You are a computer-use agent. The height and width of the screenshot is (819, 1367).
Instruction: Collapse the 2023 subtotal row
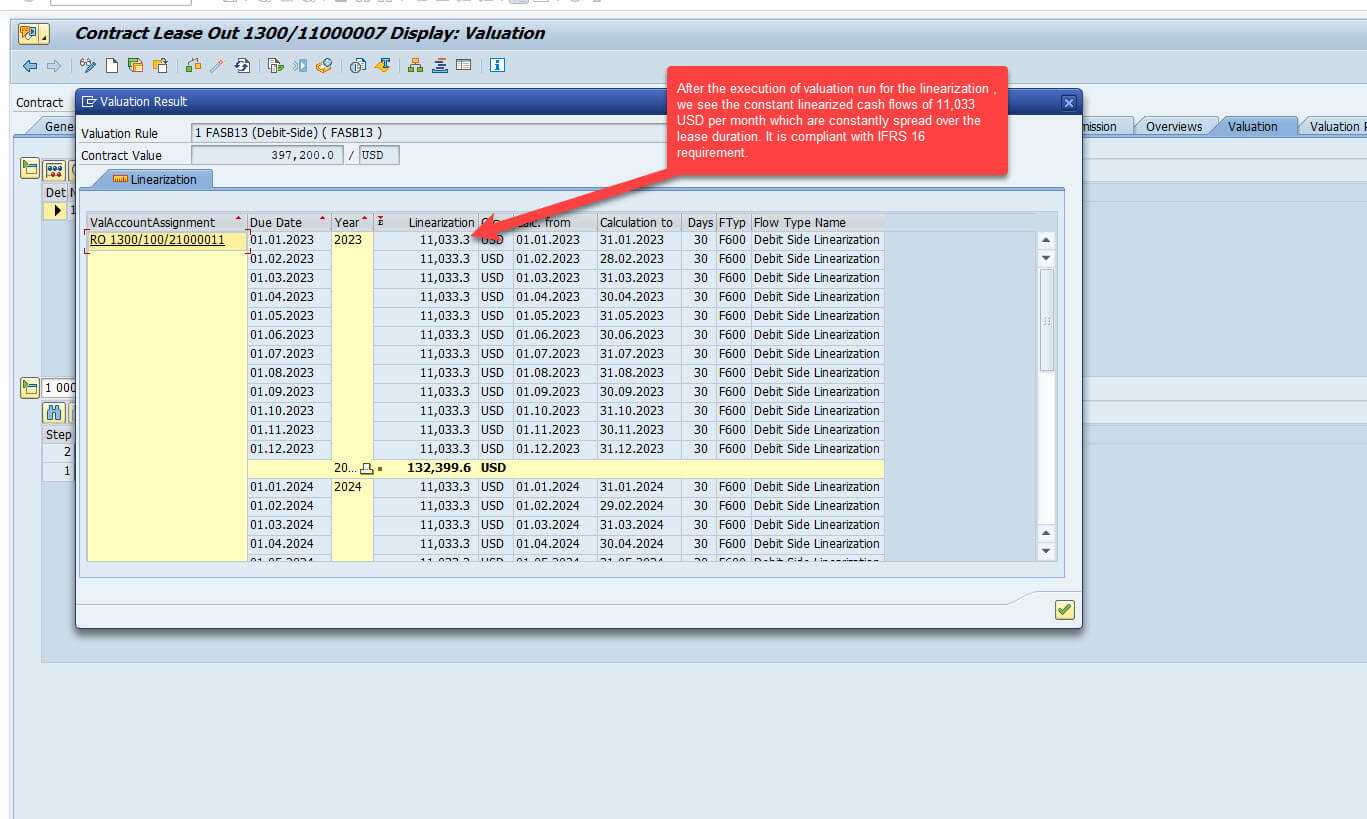tap(367, 468)
